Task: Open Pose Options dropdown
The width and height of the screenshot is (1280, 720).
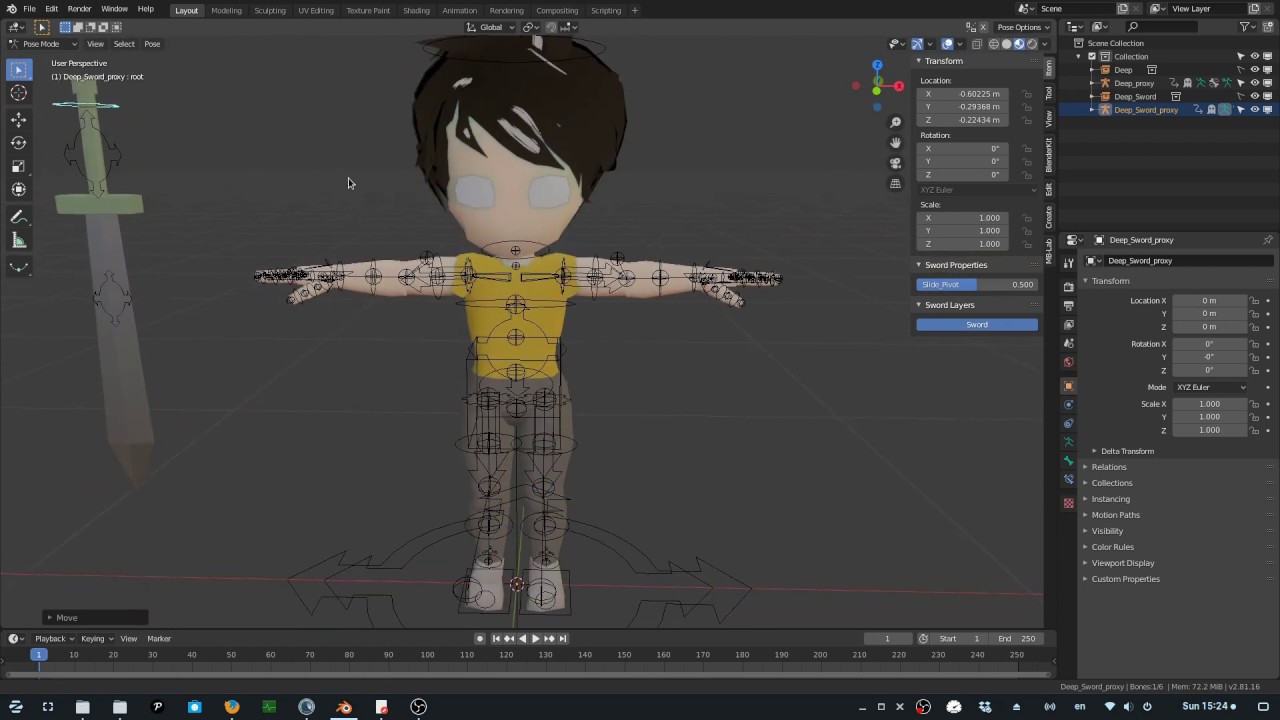Action: [x=1022, y=27]
